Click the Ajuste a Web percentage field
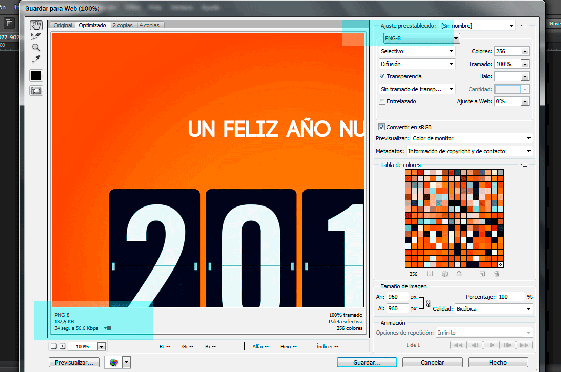The height and width of the screenshot is (372, 561). pos(508,102)
